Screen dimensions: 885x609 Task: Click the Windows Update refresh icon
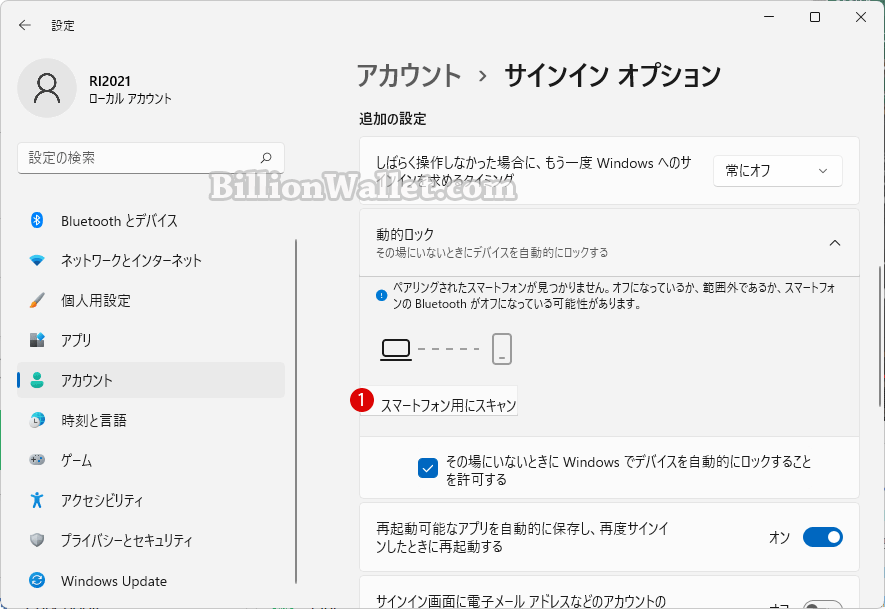click(x=37, y=580)
